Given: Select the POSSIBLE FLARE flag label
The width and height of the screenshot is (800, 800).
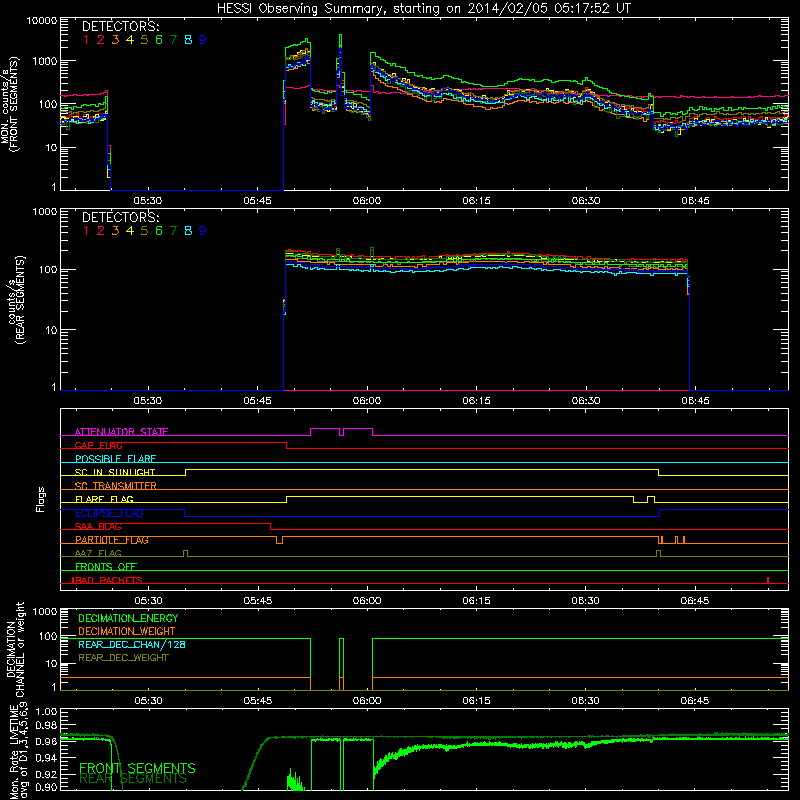Looking at the screenshot, I should point(115,459).
